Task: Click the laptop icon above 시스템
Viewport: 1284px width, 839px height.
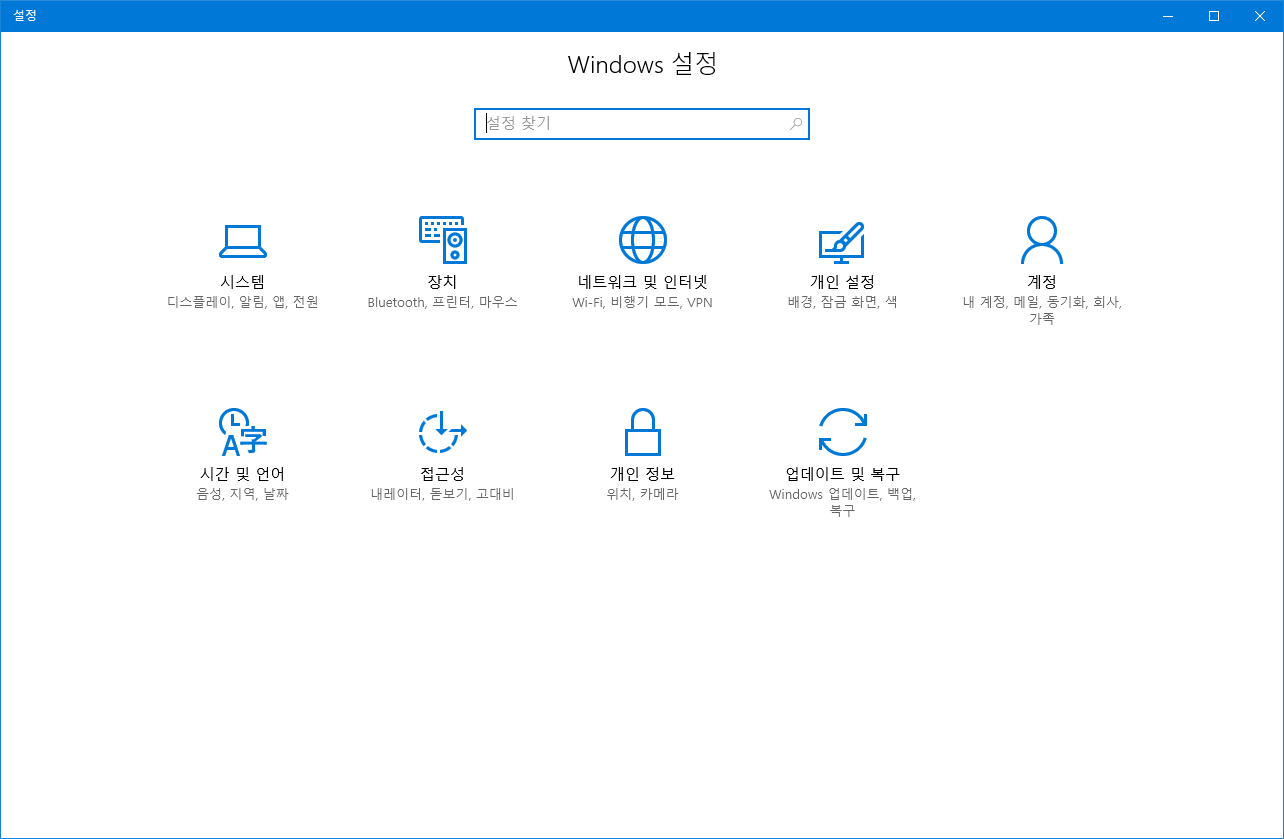Action: (242, 240)
